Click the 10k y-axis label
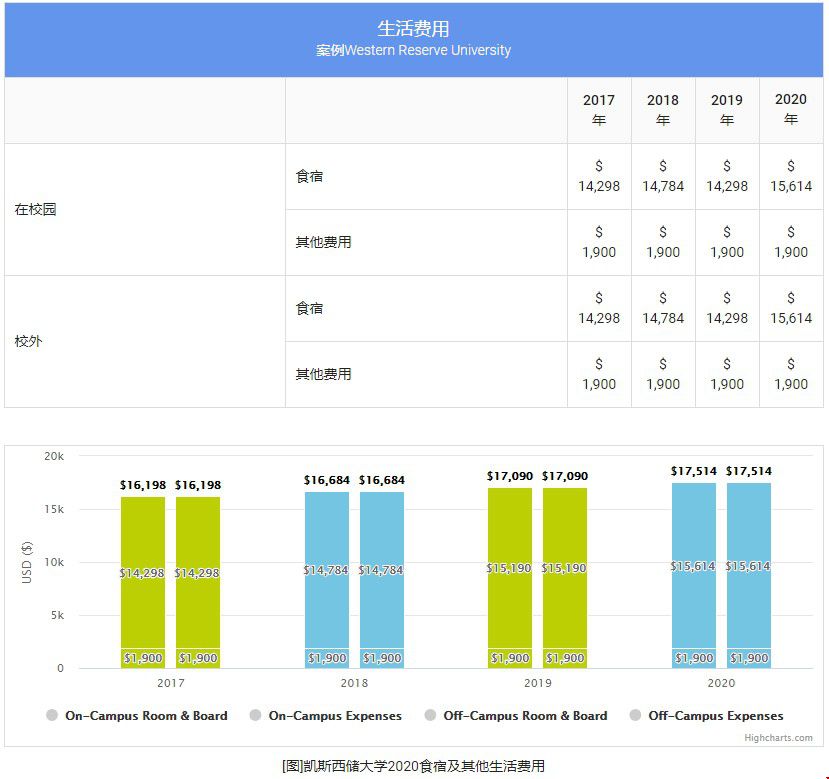The width and height of the screenshot is (829, 779). pos(54,562)
